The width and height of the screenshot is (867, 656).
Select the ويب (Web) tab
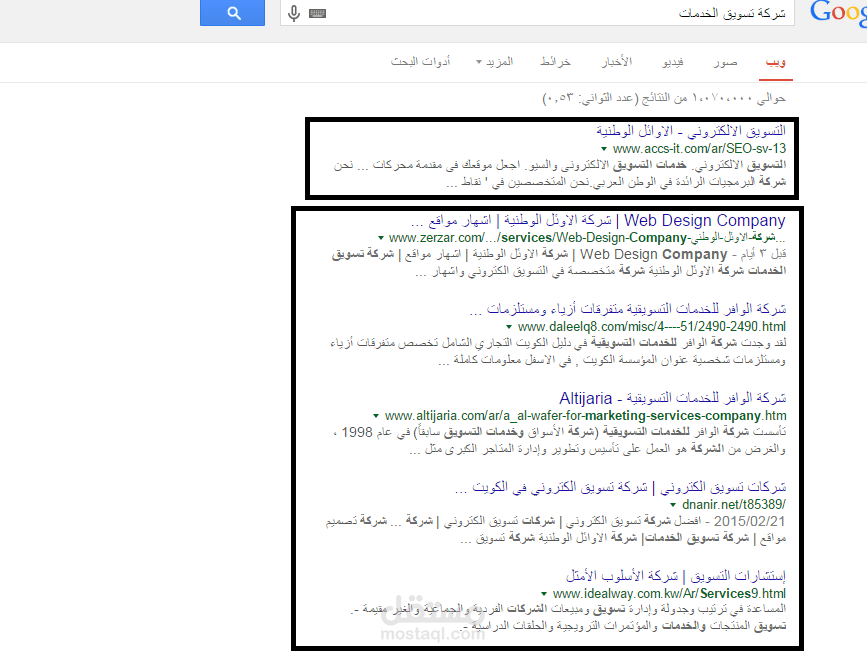coord(776,62)
